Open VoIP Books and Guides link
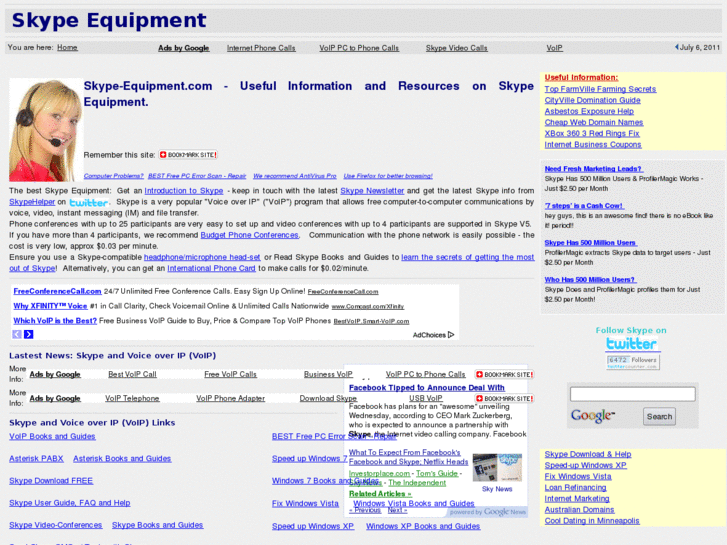Image resolution: width=727 pixels, height=545 pixels. pyautogui.click(x=52, y=436)
